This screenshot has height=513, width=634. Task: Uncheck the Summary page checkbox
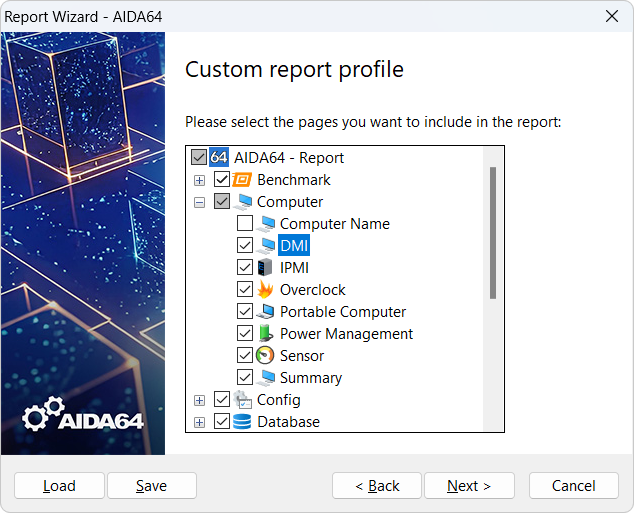point(245,378)
